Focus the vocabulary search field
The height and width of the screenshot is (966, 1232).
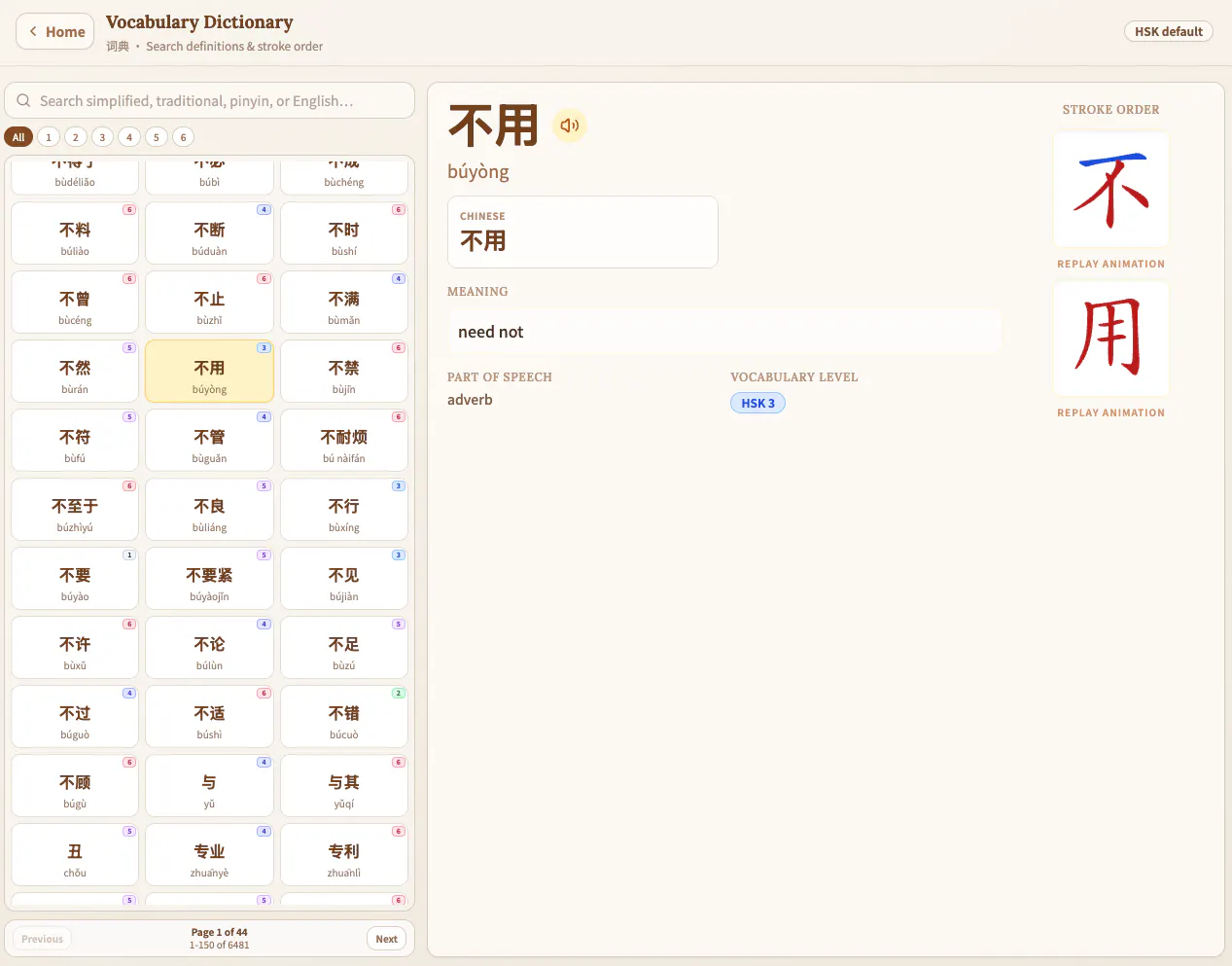210,100
